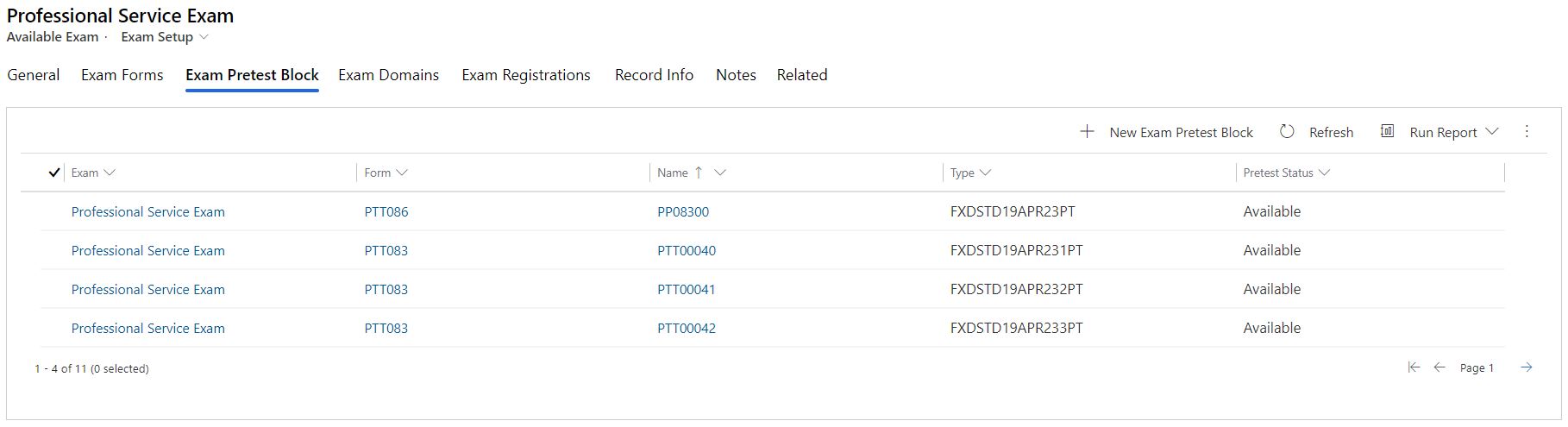This screenshot has height=427, width=1568.
Task: Click the Name column sort ascending arrow
Action: [x=699, y=173]
